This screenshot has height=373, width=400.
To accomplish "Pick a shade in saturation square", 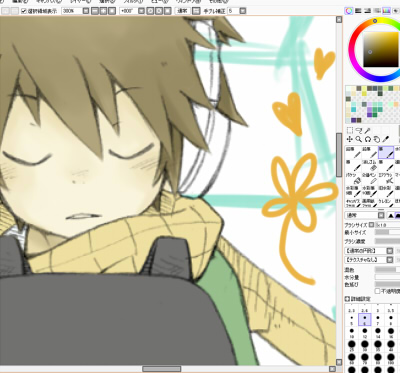I will pos(381,49).
